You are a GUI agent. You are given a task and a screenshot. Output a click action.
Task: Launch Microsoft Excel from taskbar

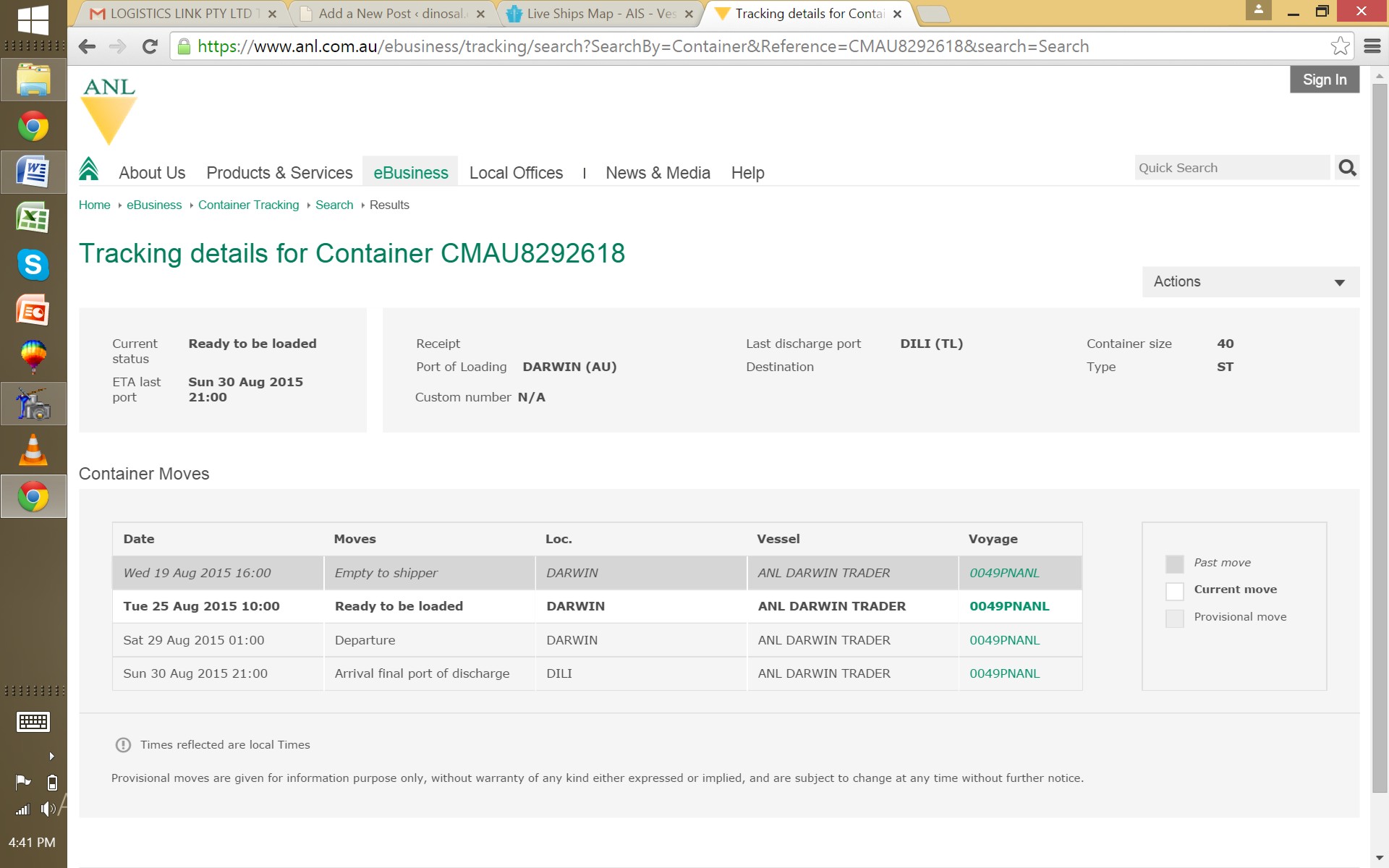[x=33, y=218]
